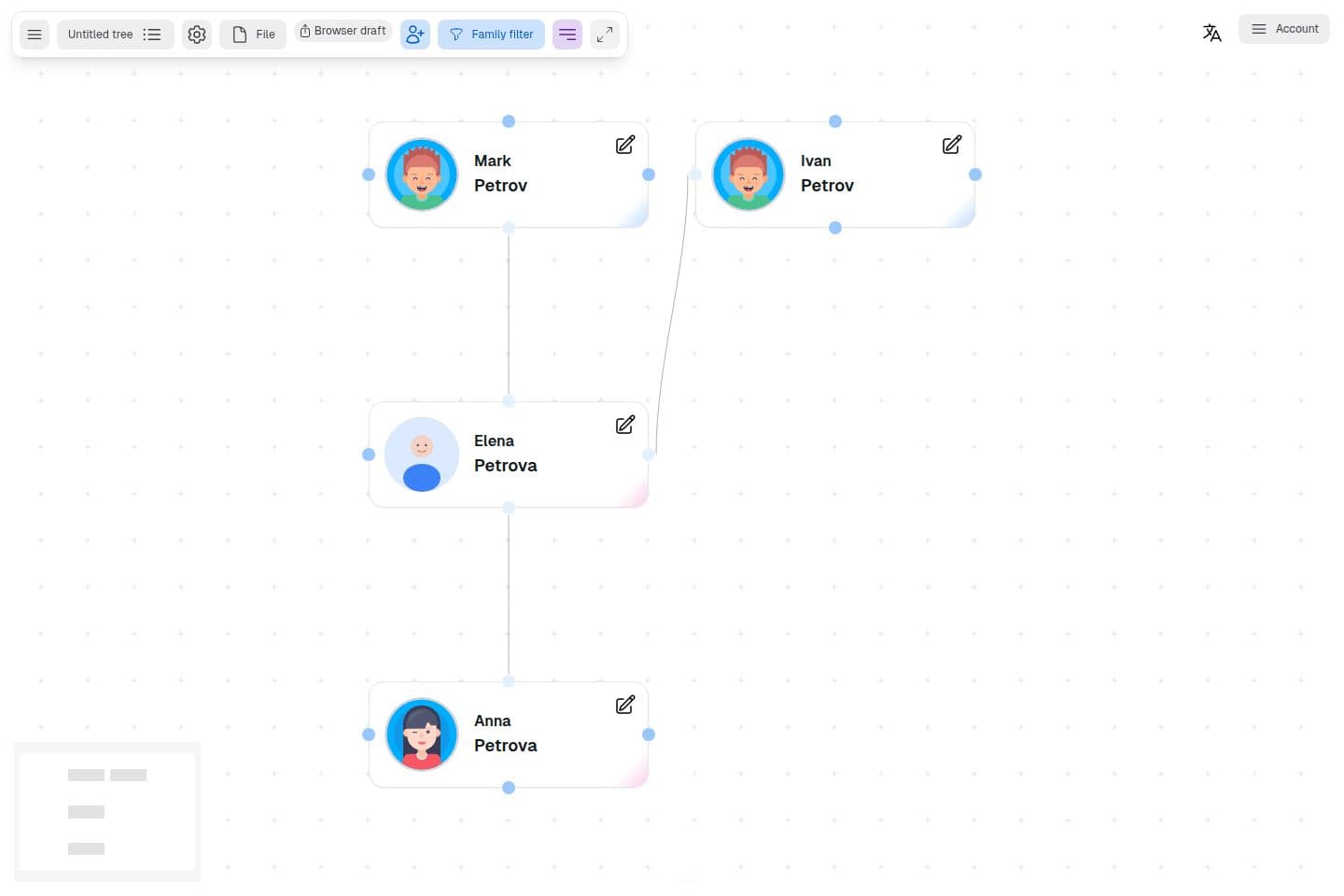The height and width of the screenshot is (896, 1344).
Task: Open tree settings gear
Action: coord(197,35)
